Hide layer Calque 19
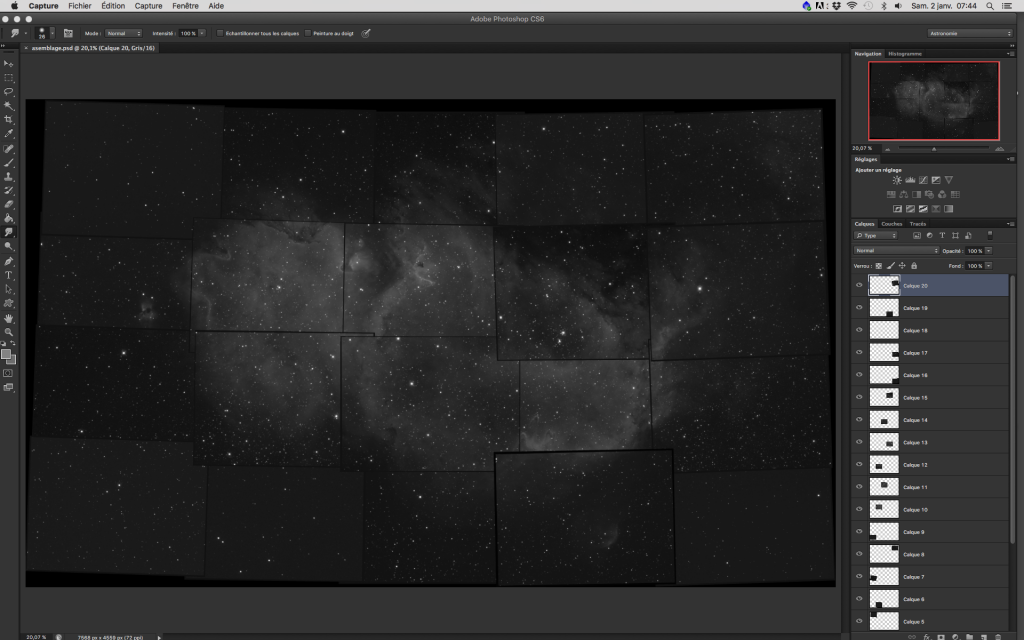This screenshot has width=1024, height=640. [859, 308]
